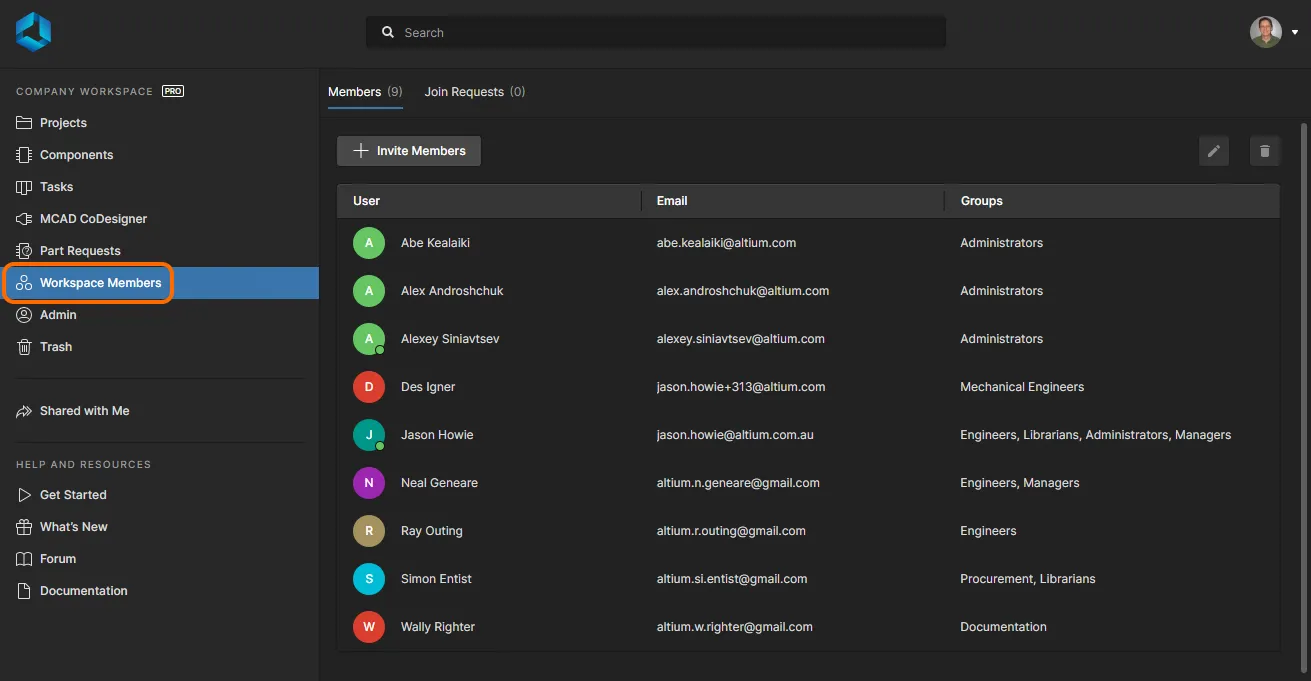This screenshot has width=1311, height=681.
Task: Open the Documentation link
Action: [x=159, y=591]
